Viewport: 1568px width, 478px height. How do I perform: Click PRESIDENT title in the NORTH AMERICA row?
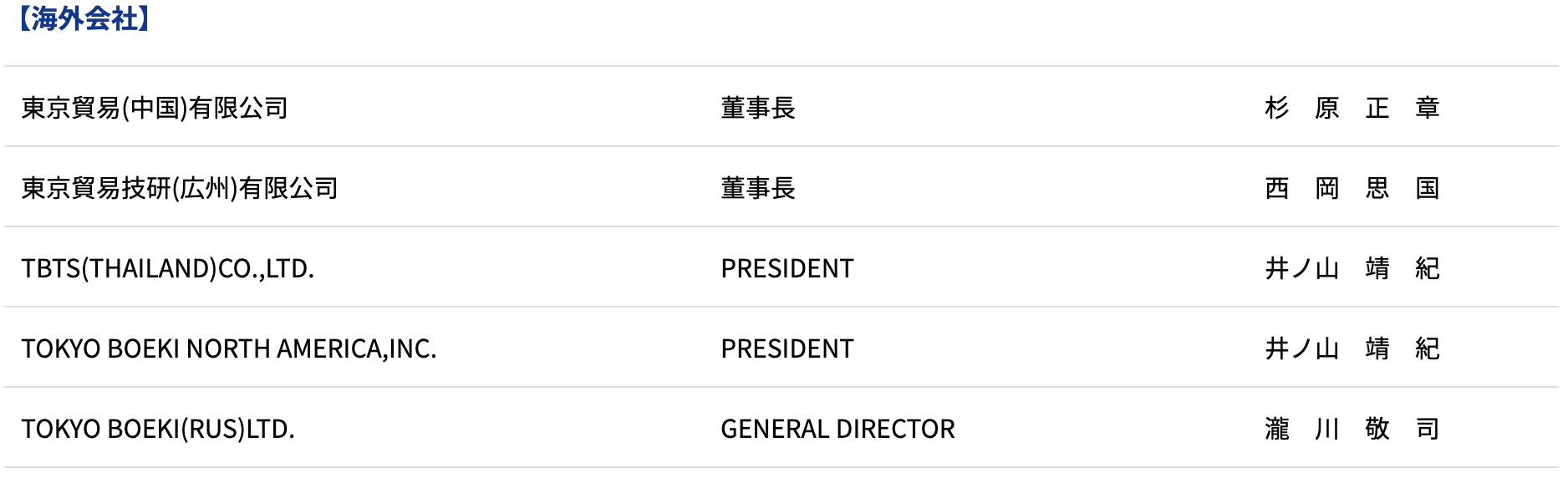pos(787,348)
